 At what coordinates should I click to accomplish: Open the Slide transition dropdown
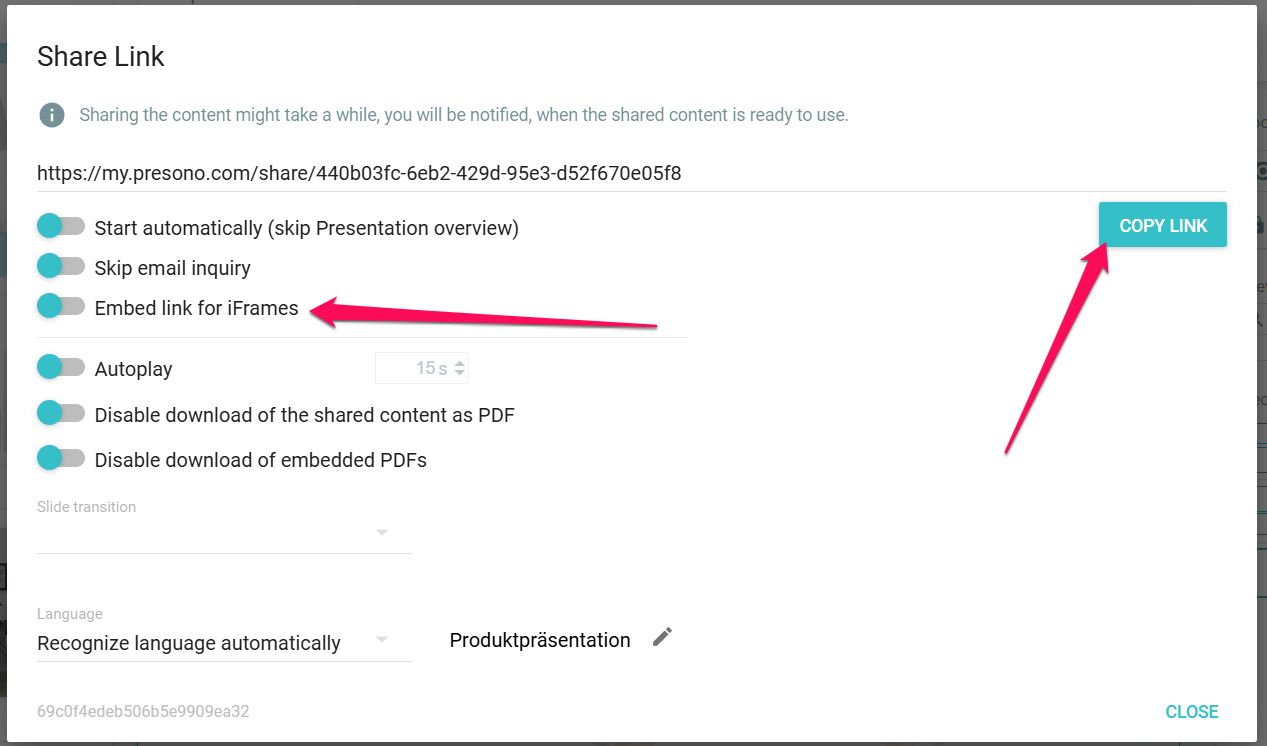381,532
